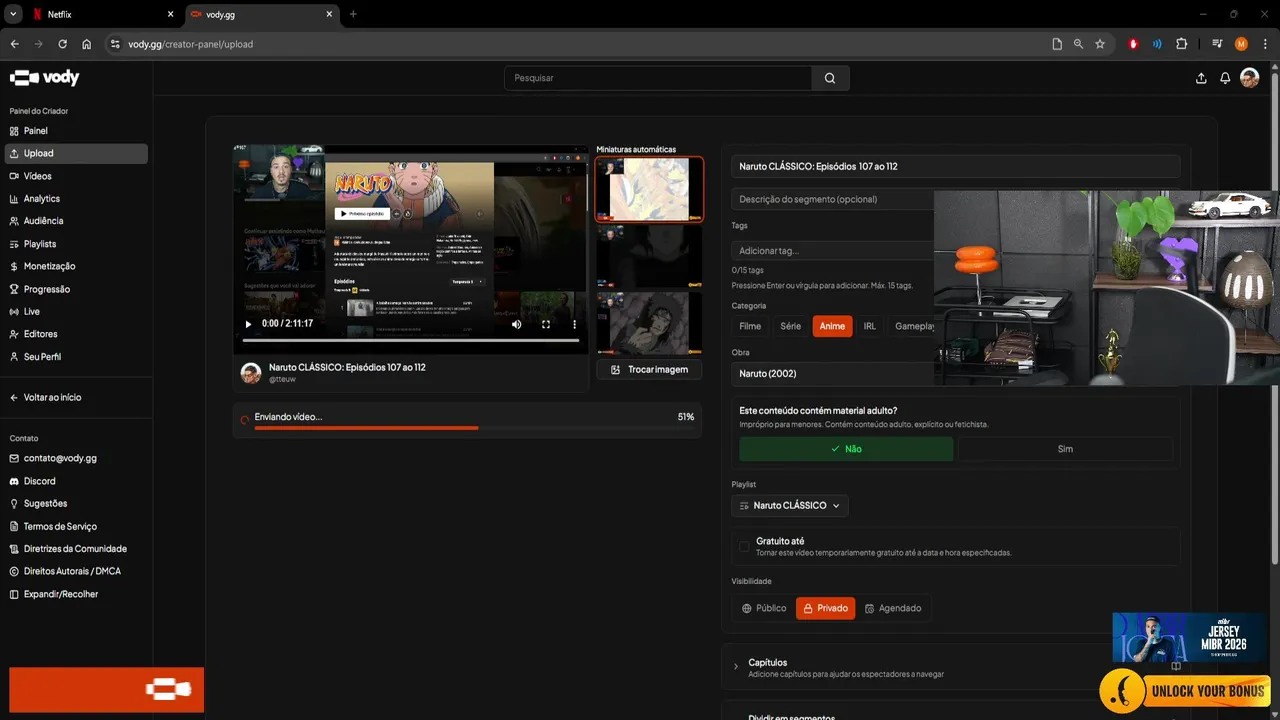Set visibility to Agendado
This screenshot has height=720, width=1280.
point(893,608)
